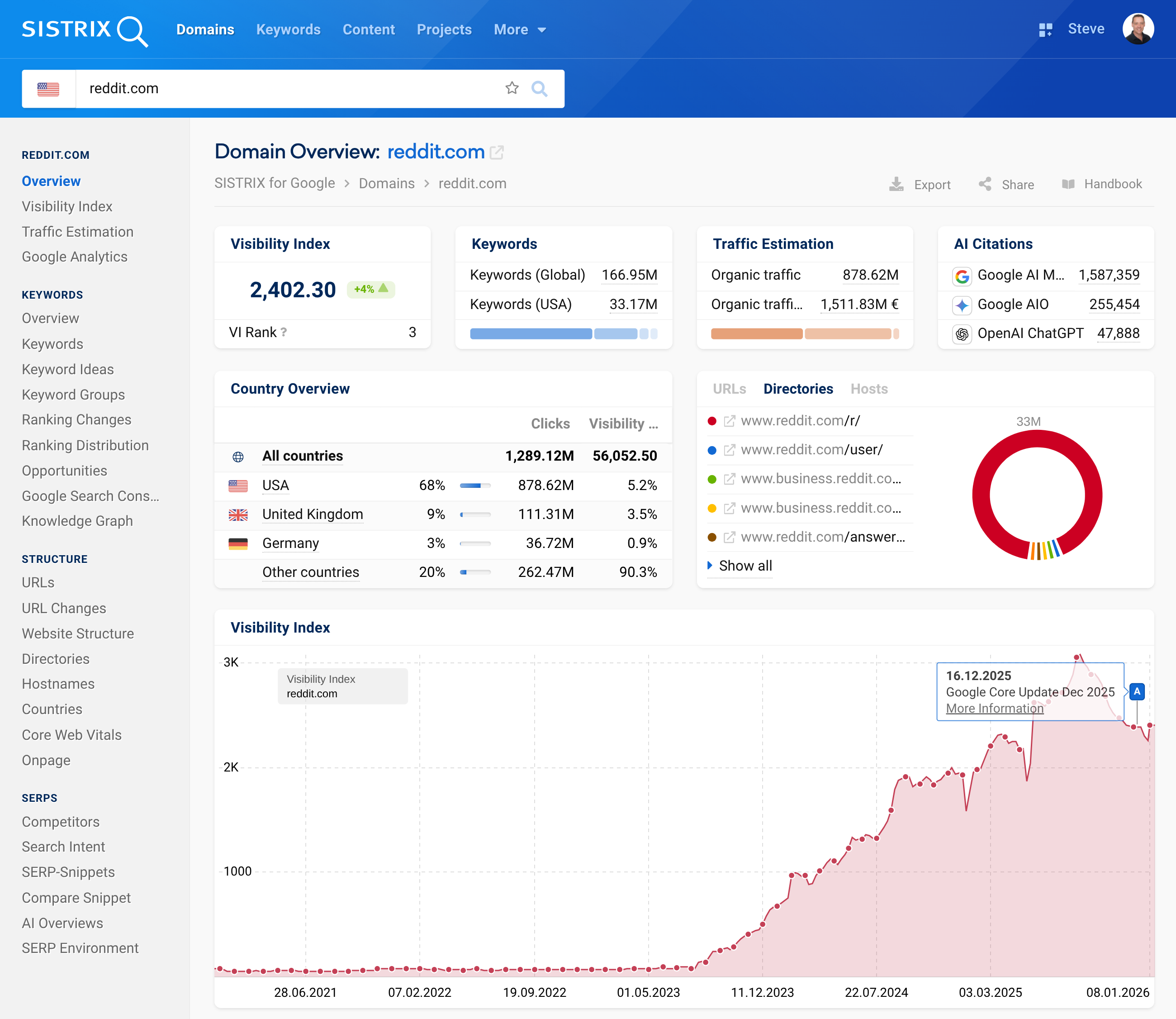
Task: Click the red legend dot for www.reddit.com/r/
Action: click(x=711, y=421)
